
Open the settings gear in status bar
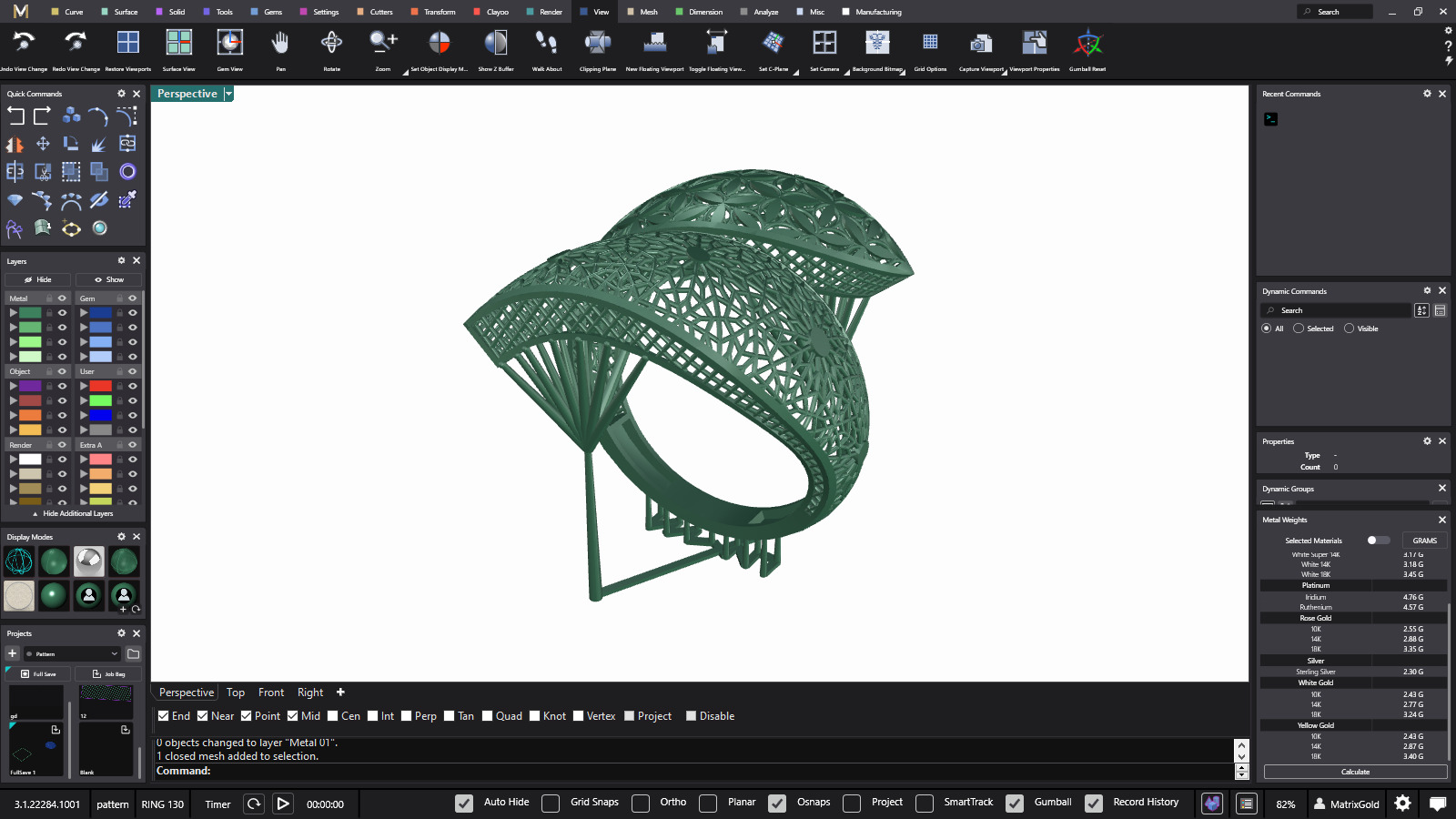coord(1403,804)
